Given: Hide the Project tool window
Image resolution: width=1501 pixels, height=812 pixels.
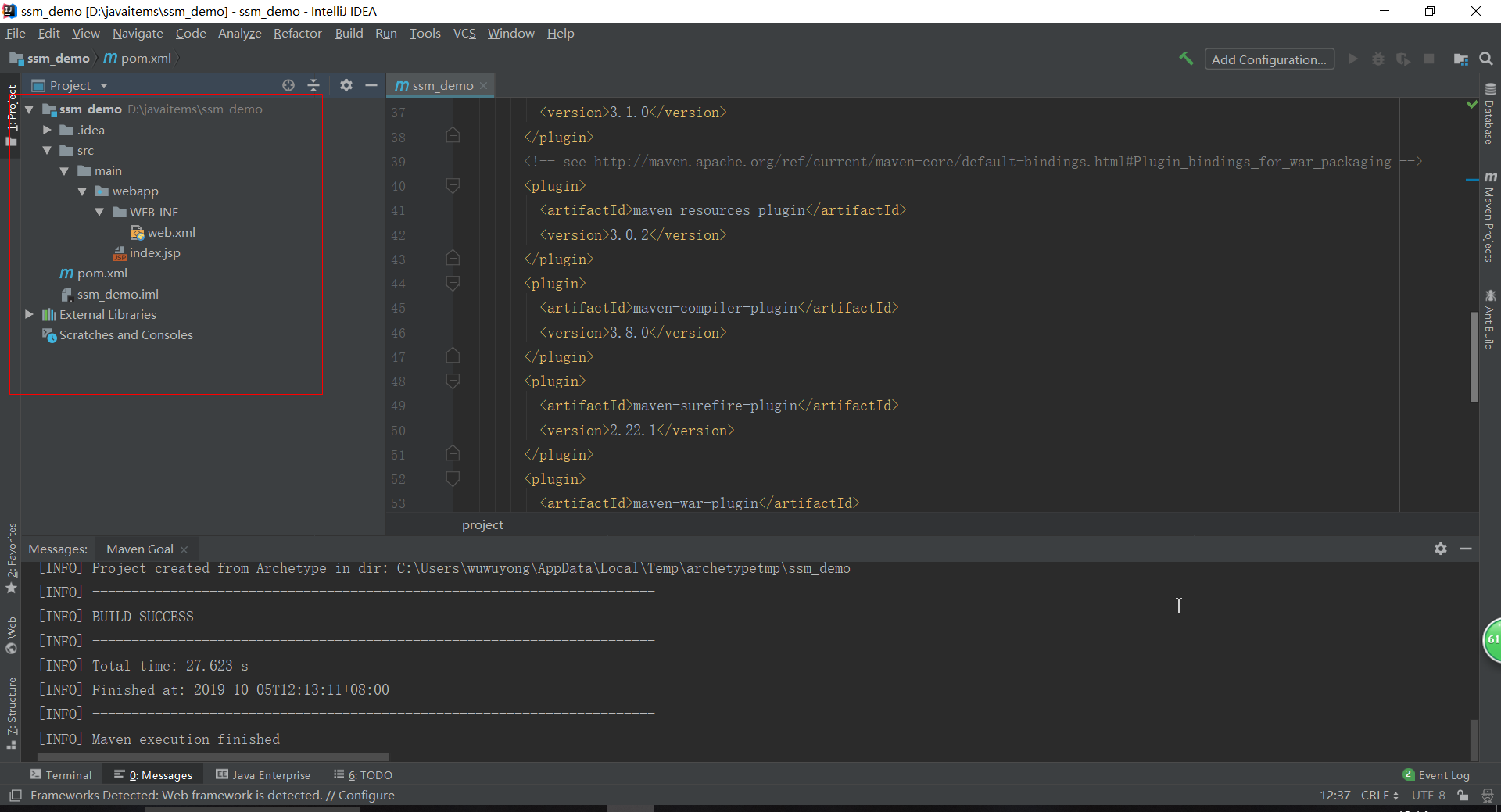Looking at the screenshot, I should 371,85.
